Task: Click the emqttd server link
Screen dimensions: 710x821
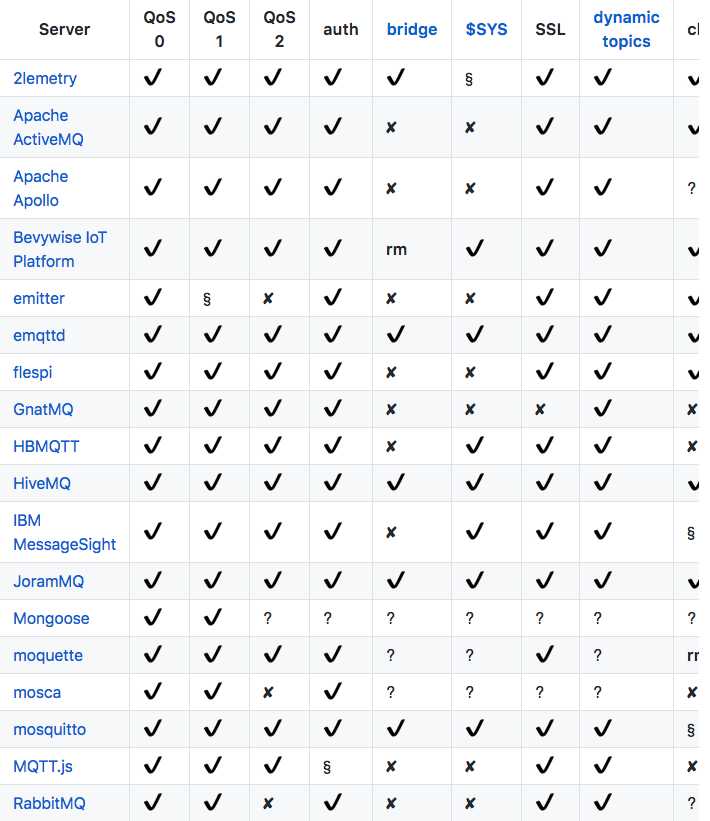Action: (x=39, y=335)
